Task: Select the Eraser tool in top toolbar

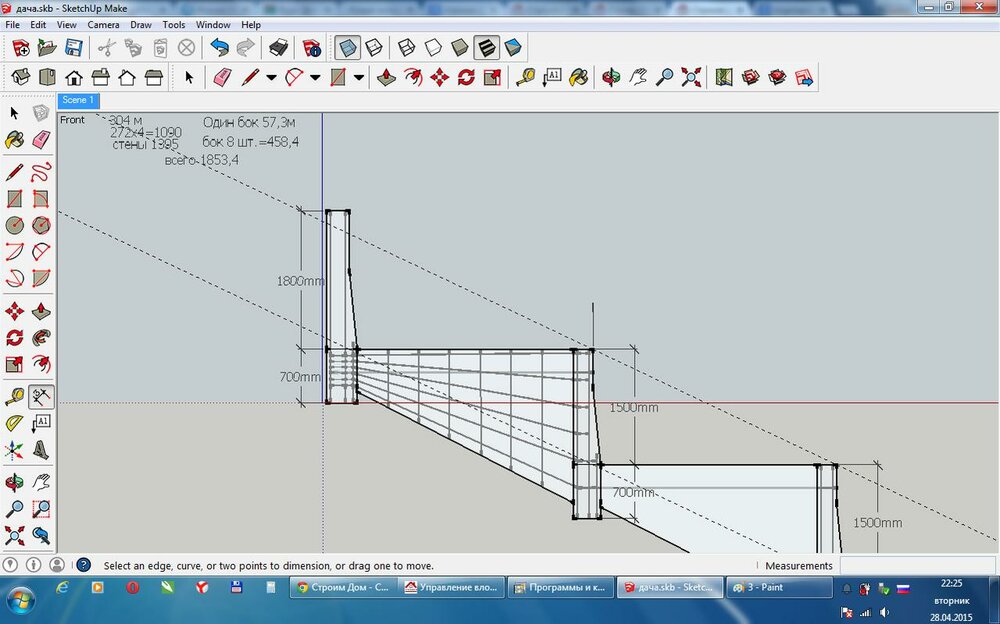Action: [223, 77]
